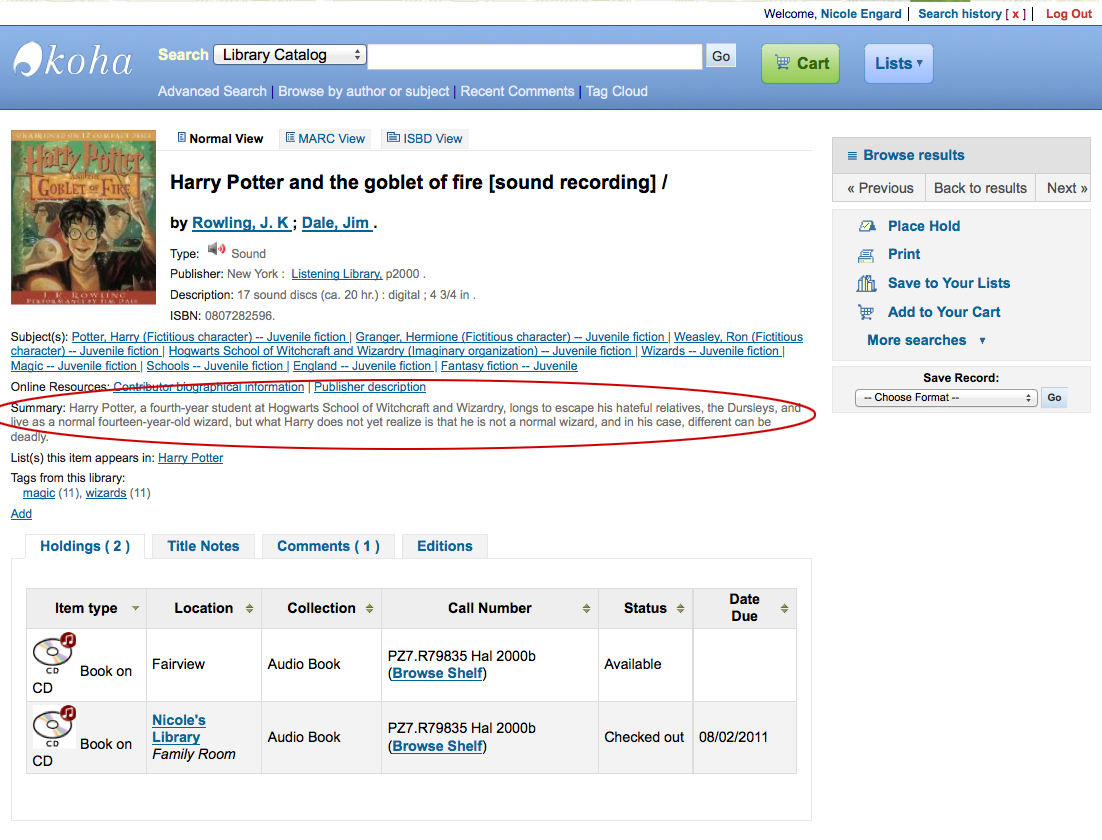Switch to MARC View tab
1102x840 pixels.
325,138
